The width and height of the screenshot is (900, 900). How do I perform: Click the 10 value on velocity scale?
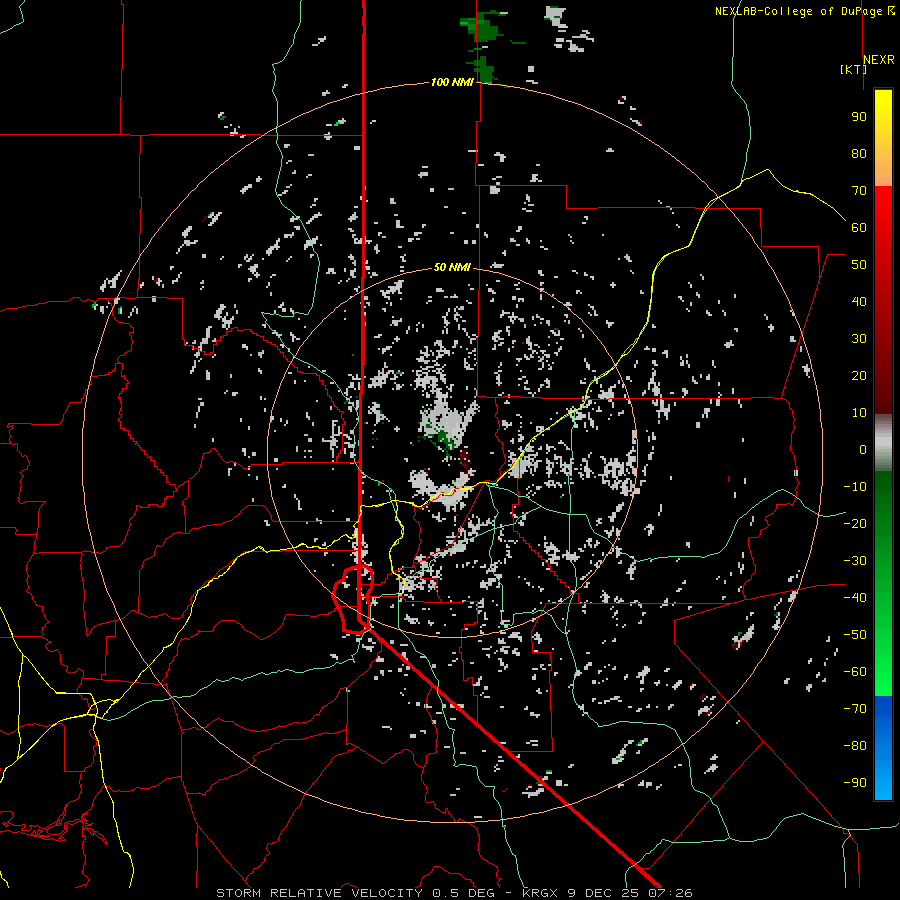[859, 413]
